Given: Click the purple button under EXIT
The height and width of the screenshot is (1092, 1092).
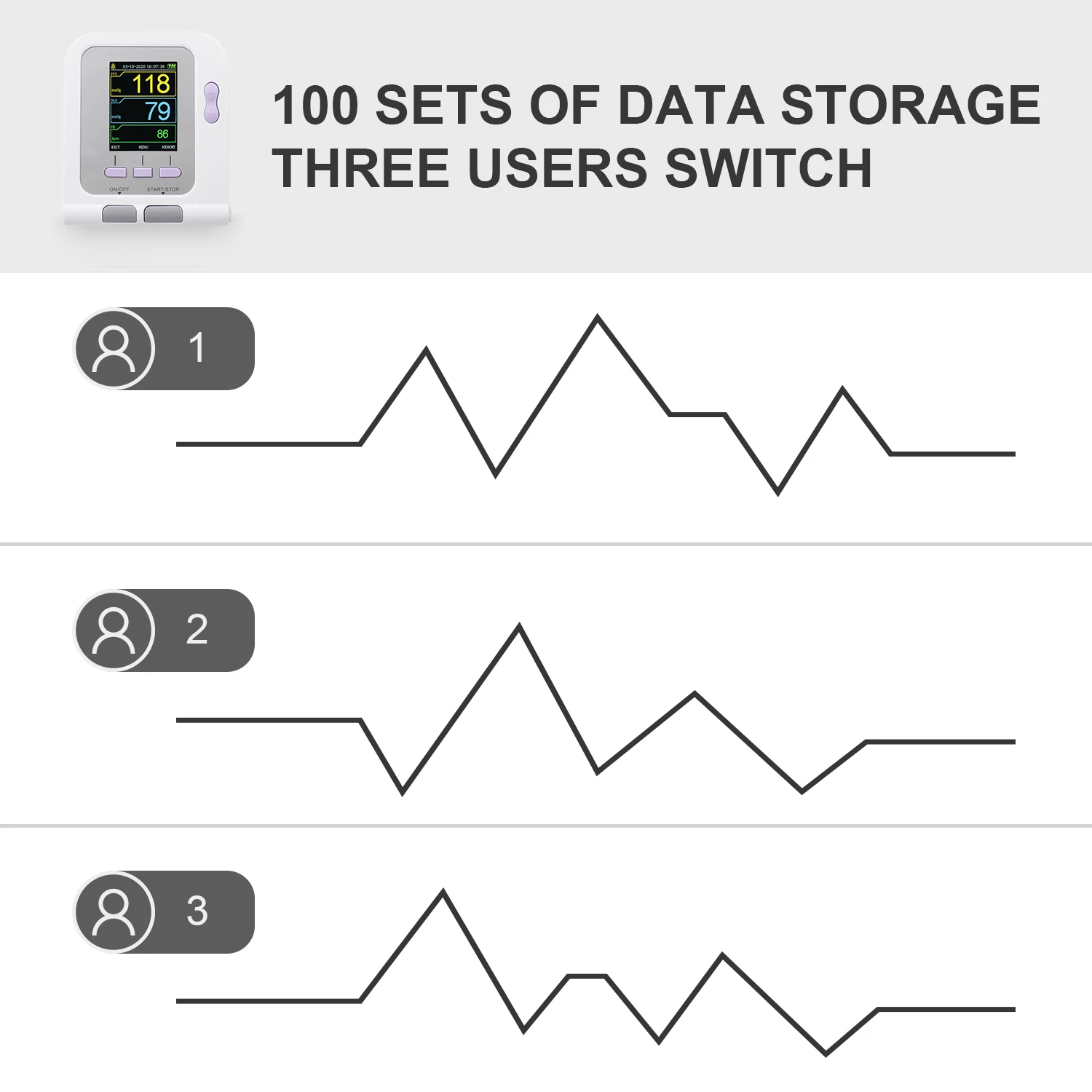Looking at the screenshot, I should click(116, 173).
